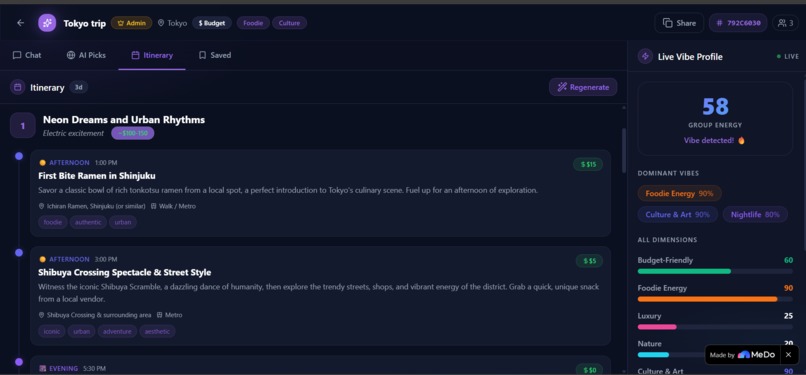Open the First Bite Ramen in Shinjuku card
Viewport: 806px width, 375px height.
click(320, 193)
